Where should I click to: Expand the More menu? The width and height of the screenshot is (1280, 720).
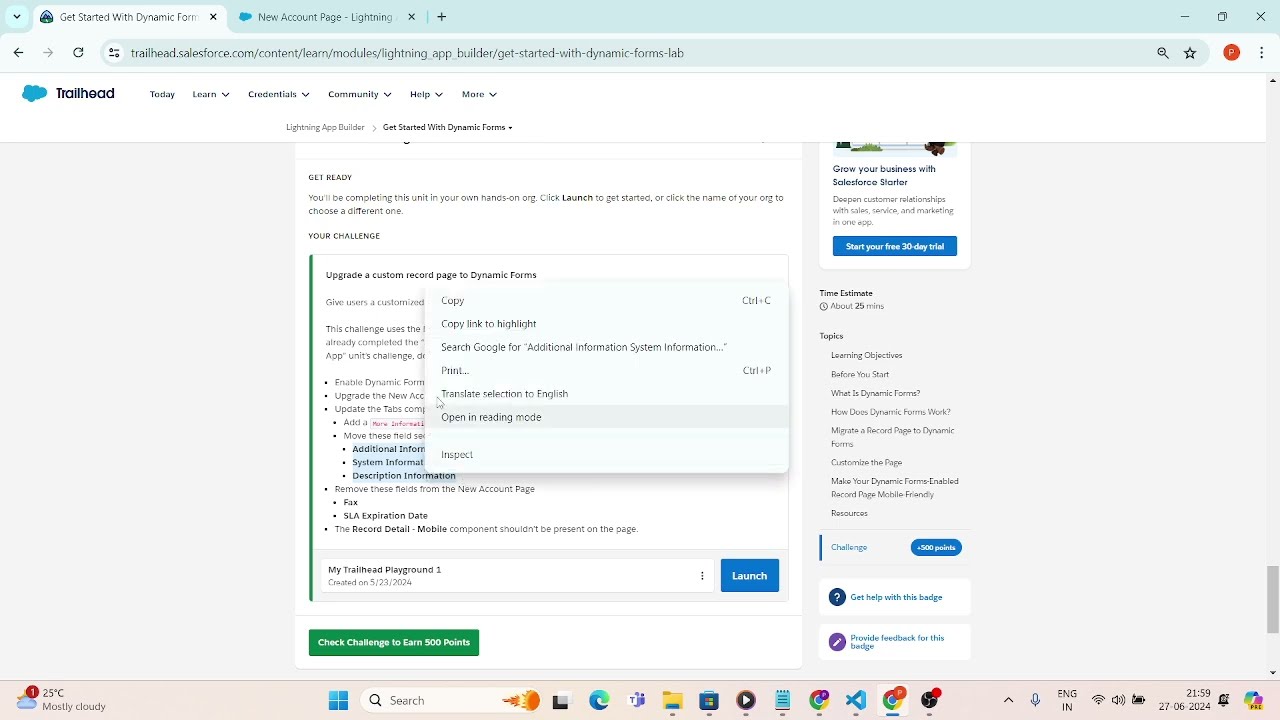click(479, 94)
